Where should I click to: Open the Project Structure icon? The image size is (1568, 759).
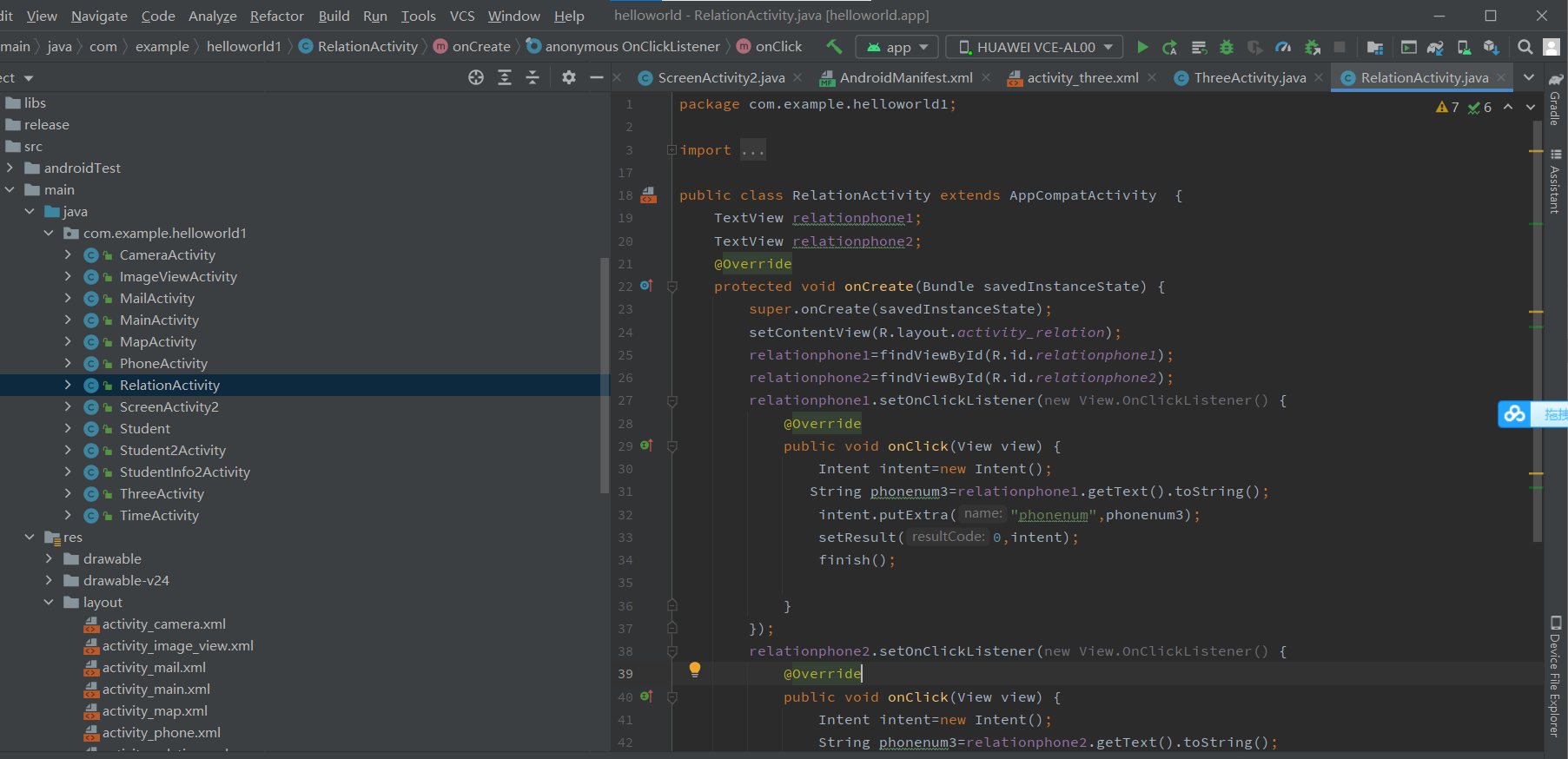(1374, 47)
